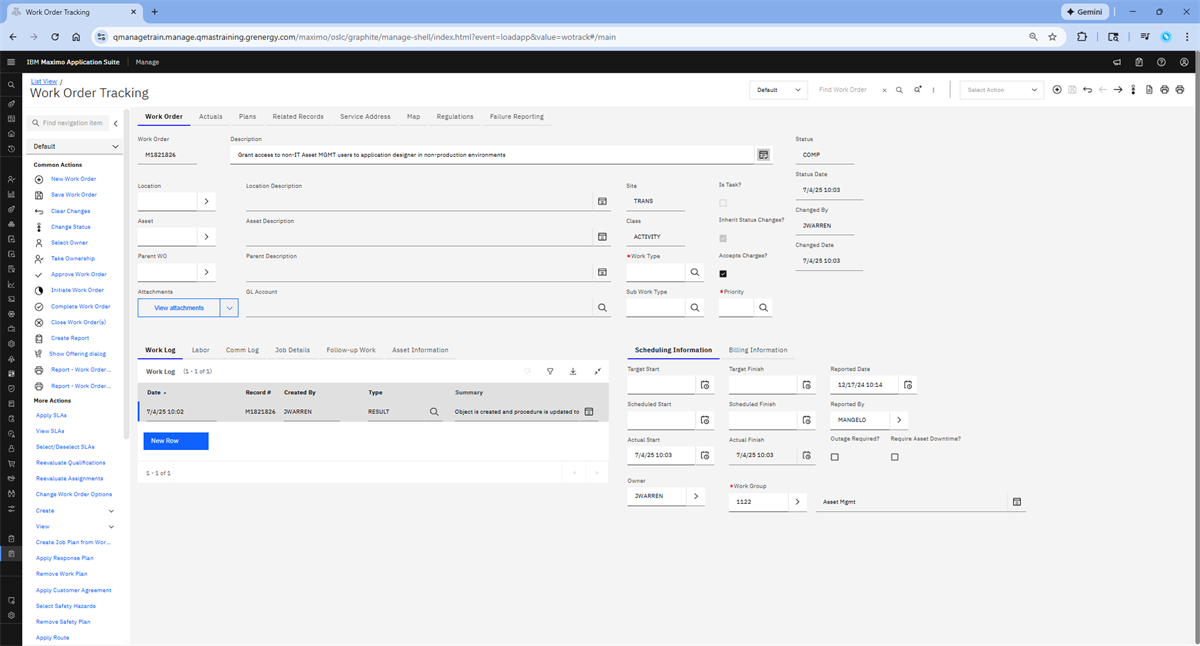Click the Change Status toolbar icon
The image size is (1200, 646).
(1133, 90)
